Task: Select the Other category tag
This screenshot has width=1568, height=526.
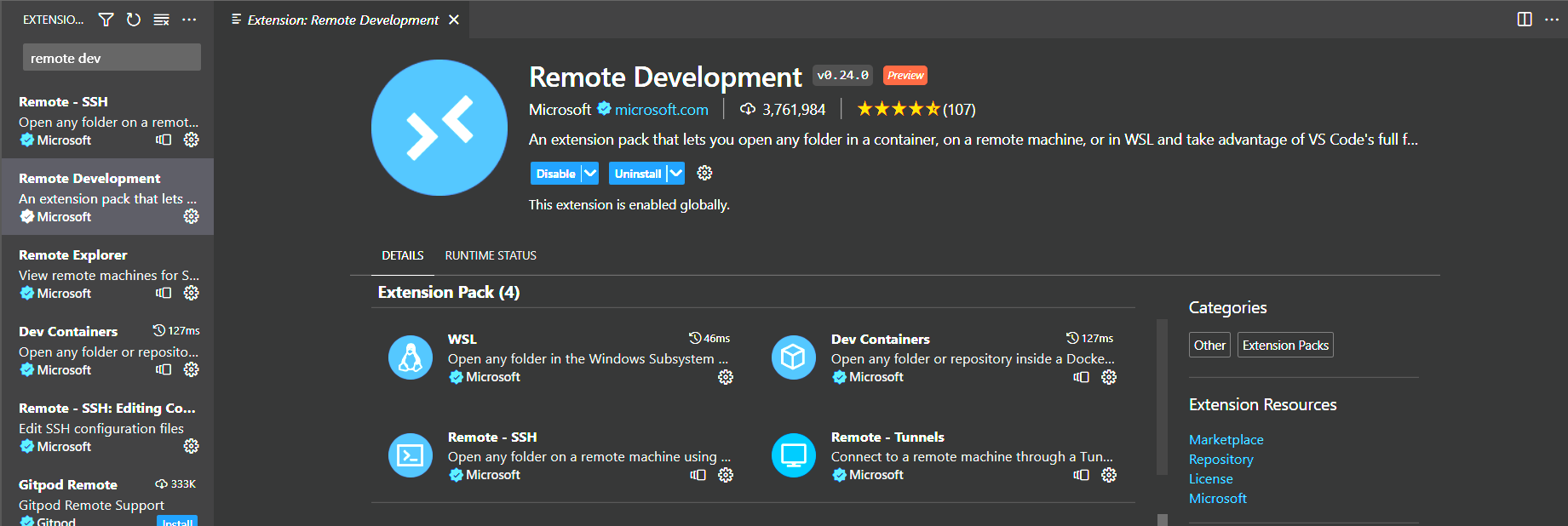Action: pyautogui.click(x=1209, y=345)
